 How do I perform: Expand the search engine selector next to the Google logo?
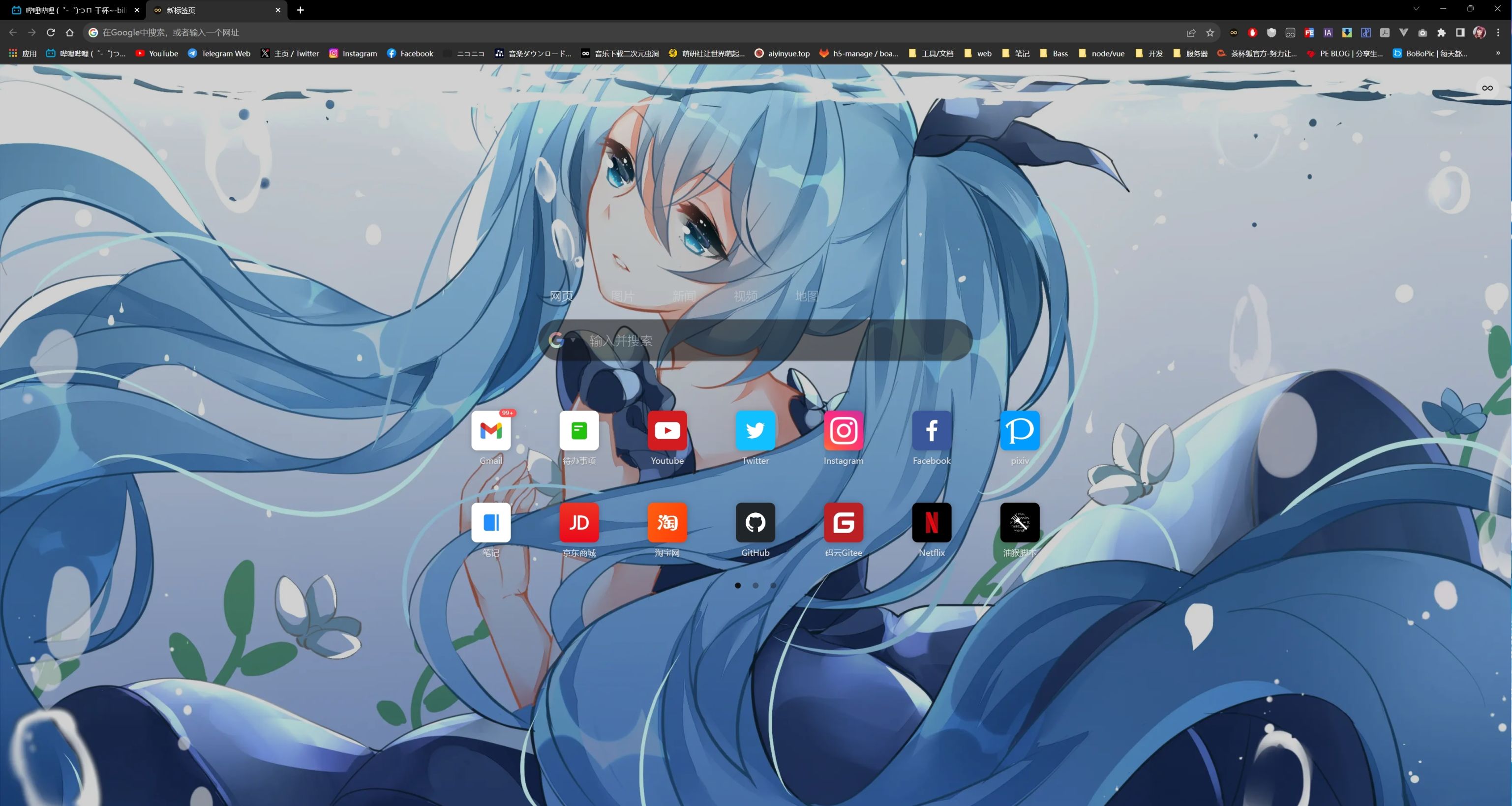573,339
